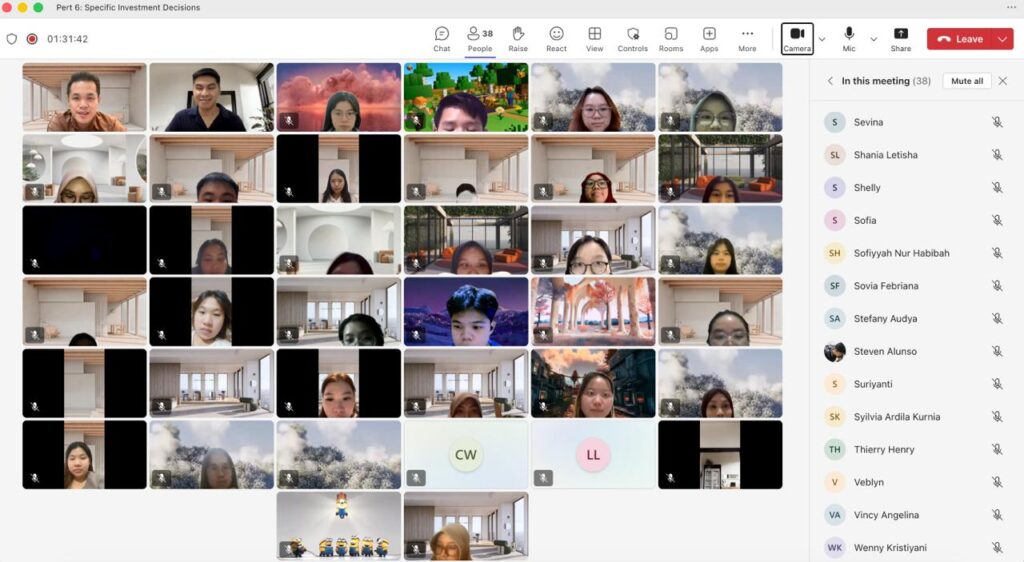Click the Raise hand icon
Screen dimensions: 1024x562
(x=518, y=38)
